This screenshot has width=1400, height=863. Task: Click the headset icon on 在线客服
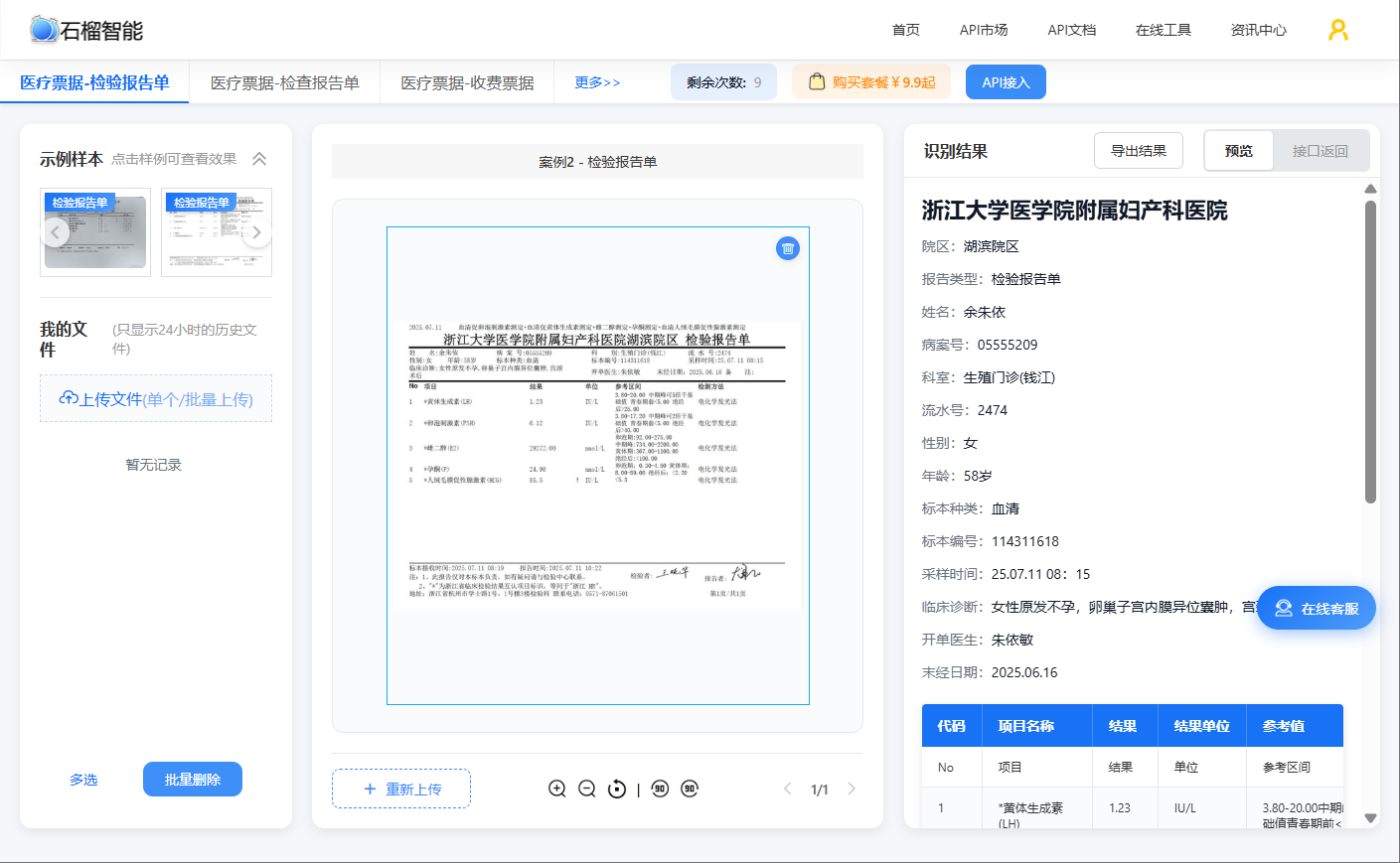[x=1284, y=608]
